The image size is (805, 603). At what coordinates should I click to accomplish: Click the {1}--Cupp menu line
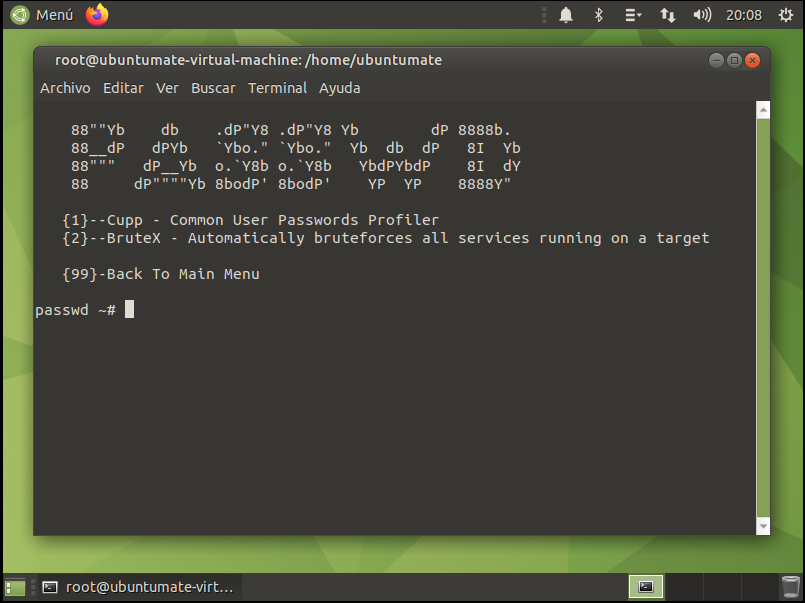pos(251,220)
